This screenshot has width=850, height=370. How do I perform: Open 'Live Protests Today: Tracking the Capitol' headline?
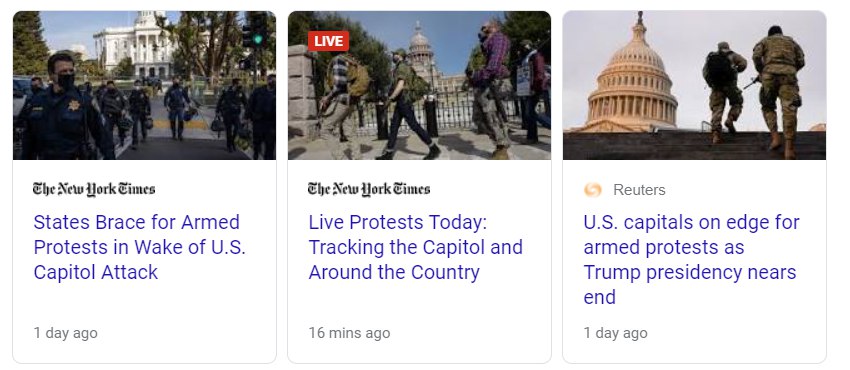416,247
